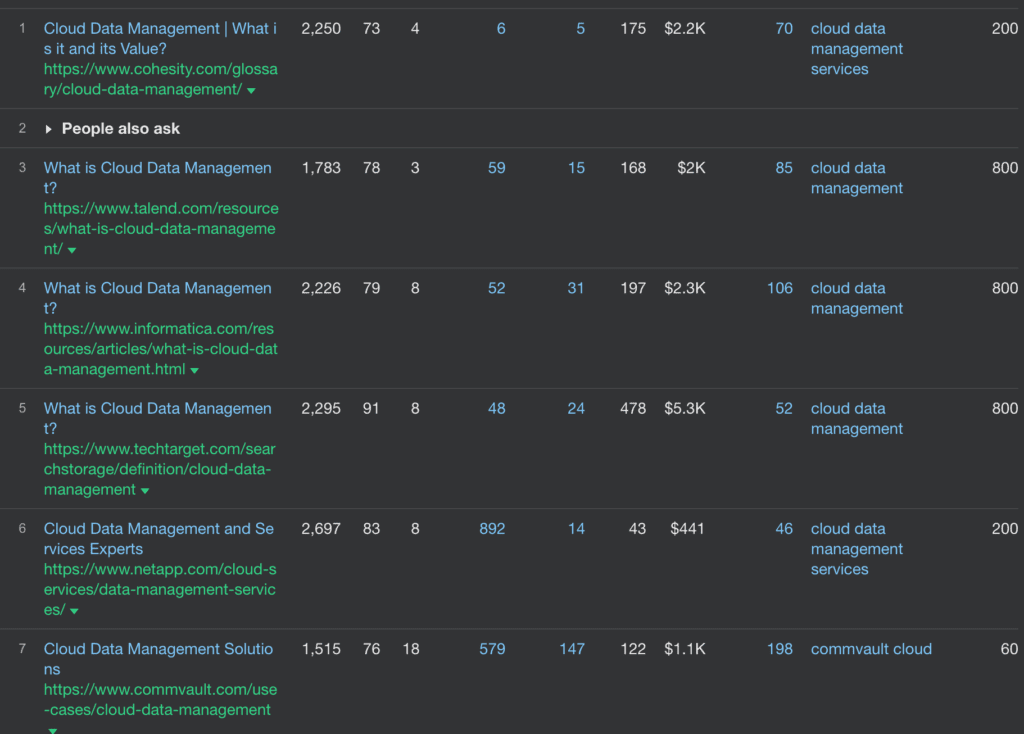Click value 24 in techtarget row
The height and width of the screenshot is (734, 1024).
point(576,408)
